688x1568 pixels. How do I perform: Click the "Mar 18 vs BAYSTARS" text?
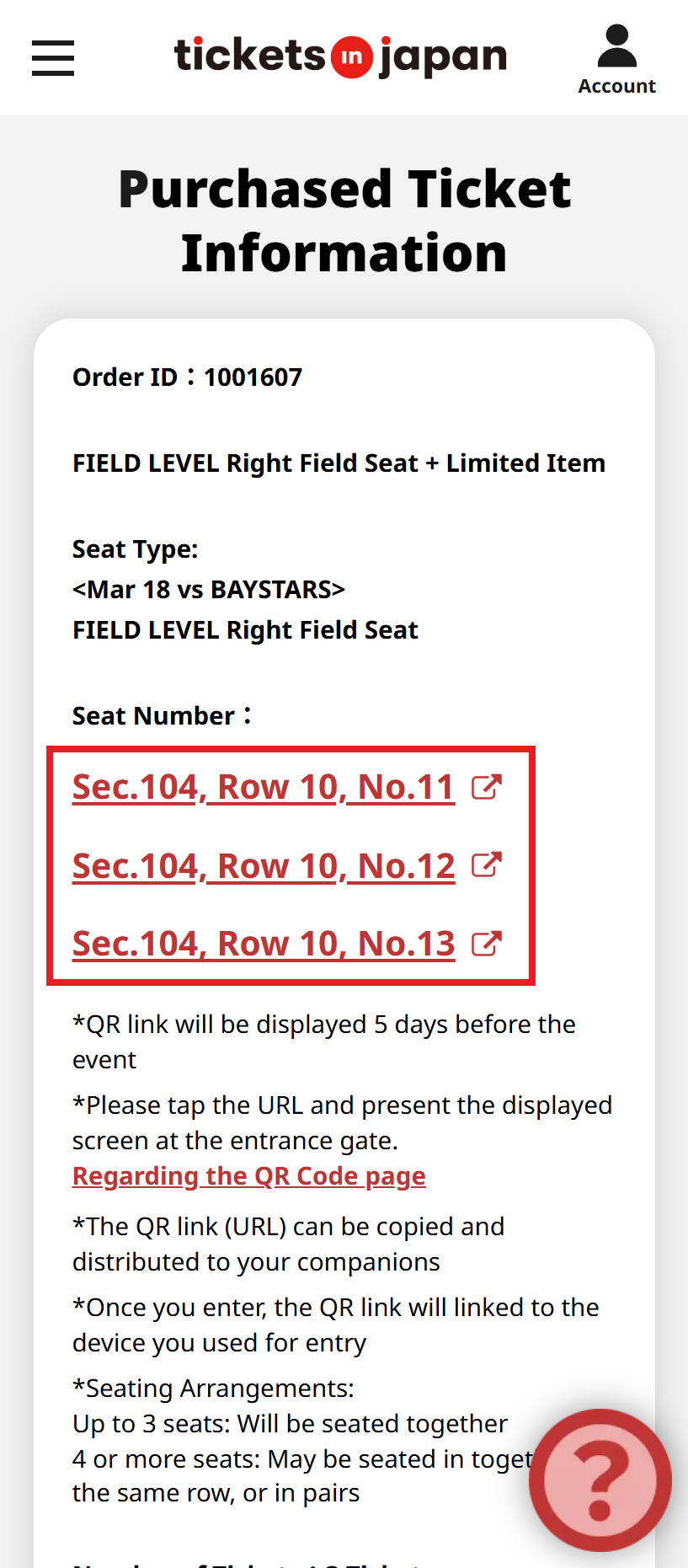209,590
